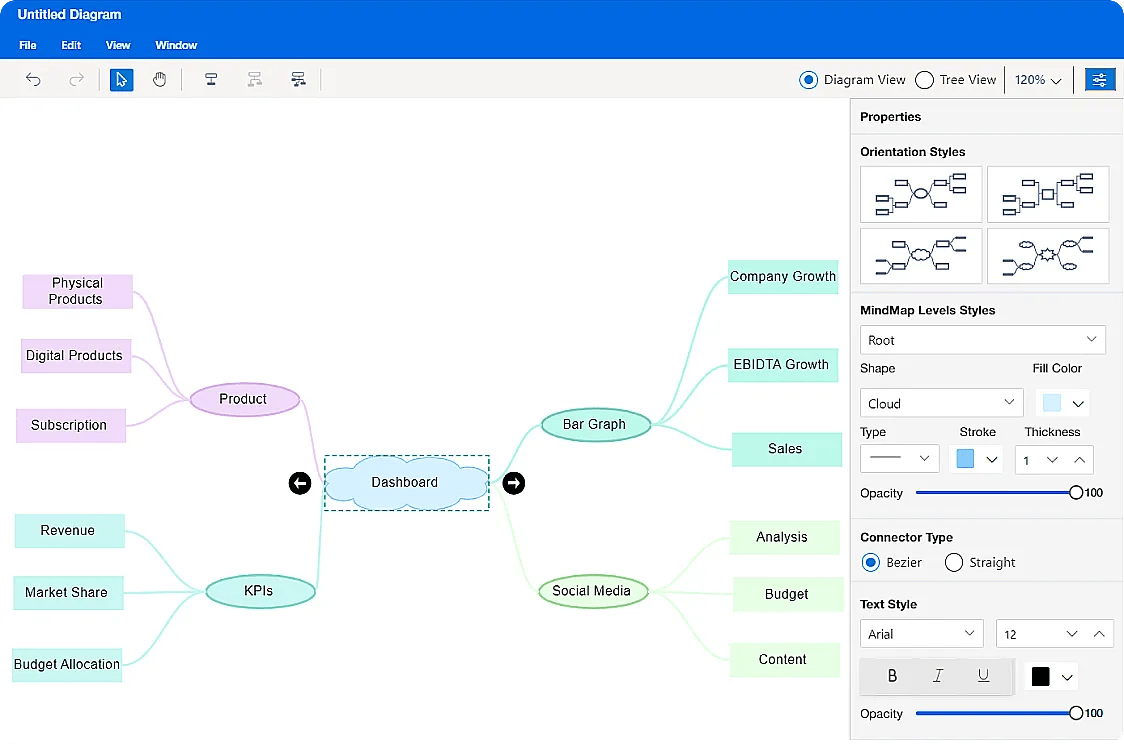Collapse the Dashboard node's left branch arrow
1124x744 pixels.
[300, 483]
